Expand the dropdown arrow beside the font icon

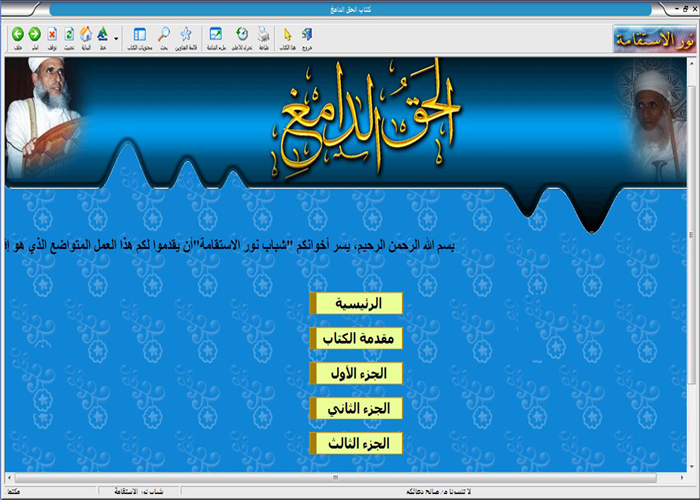pyautogui.click(x=116, y=39)
